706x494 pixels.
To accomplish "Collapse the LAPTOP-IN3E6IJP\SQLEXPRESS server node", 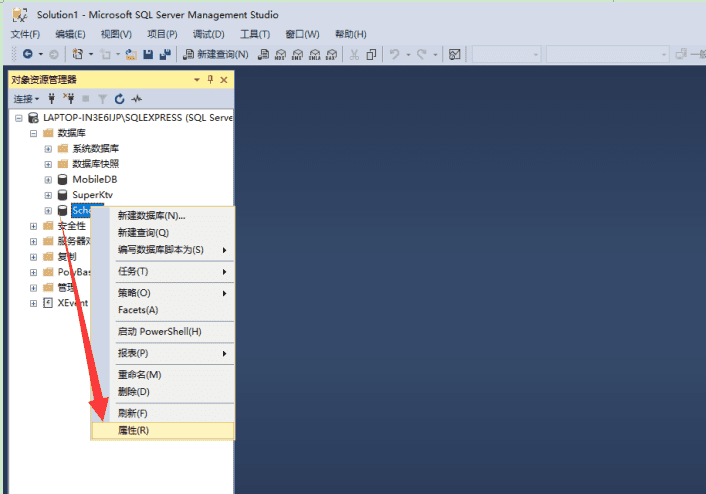I will pos(18,118).
